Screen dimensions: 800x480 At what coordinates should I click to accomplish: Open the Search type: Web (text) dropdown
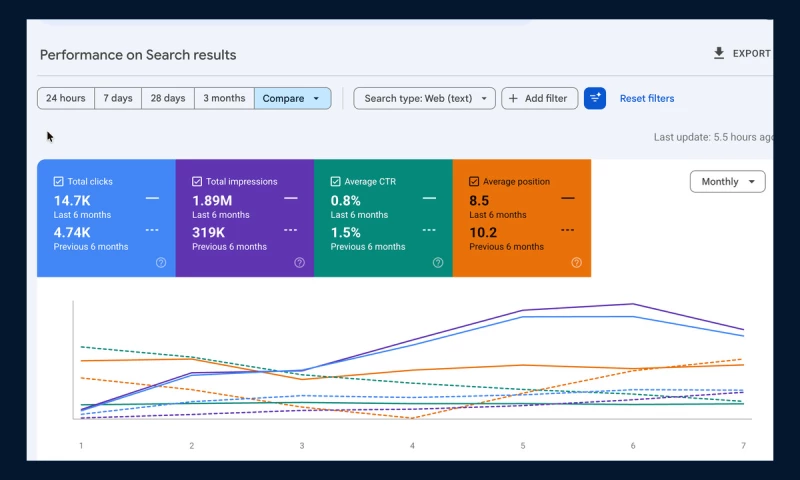(424, 98)
